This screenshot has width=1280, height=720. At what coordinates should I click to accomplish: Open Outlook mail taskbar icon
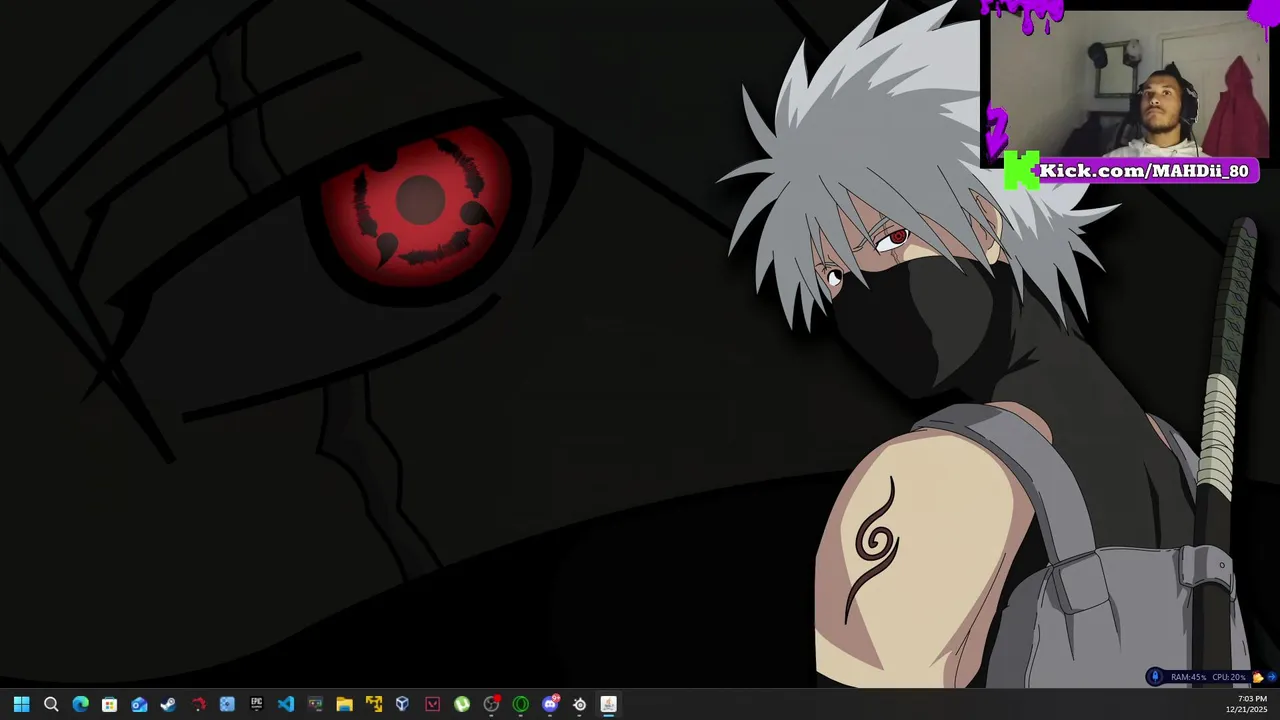tap(139, 705)
